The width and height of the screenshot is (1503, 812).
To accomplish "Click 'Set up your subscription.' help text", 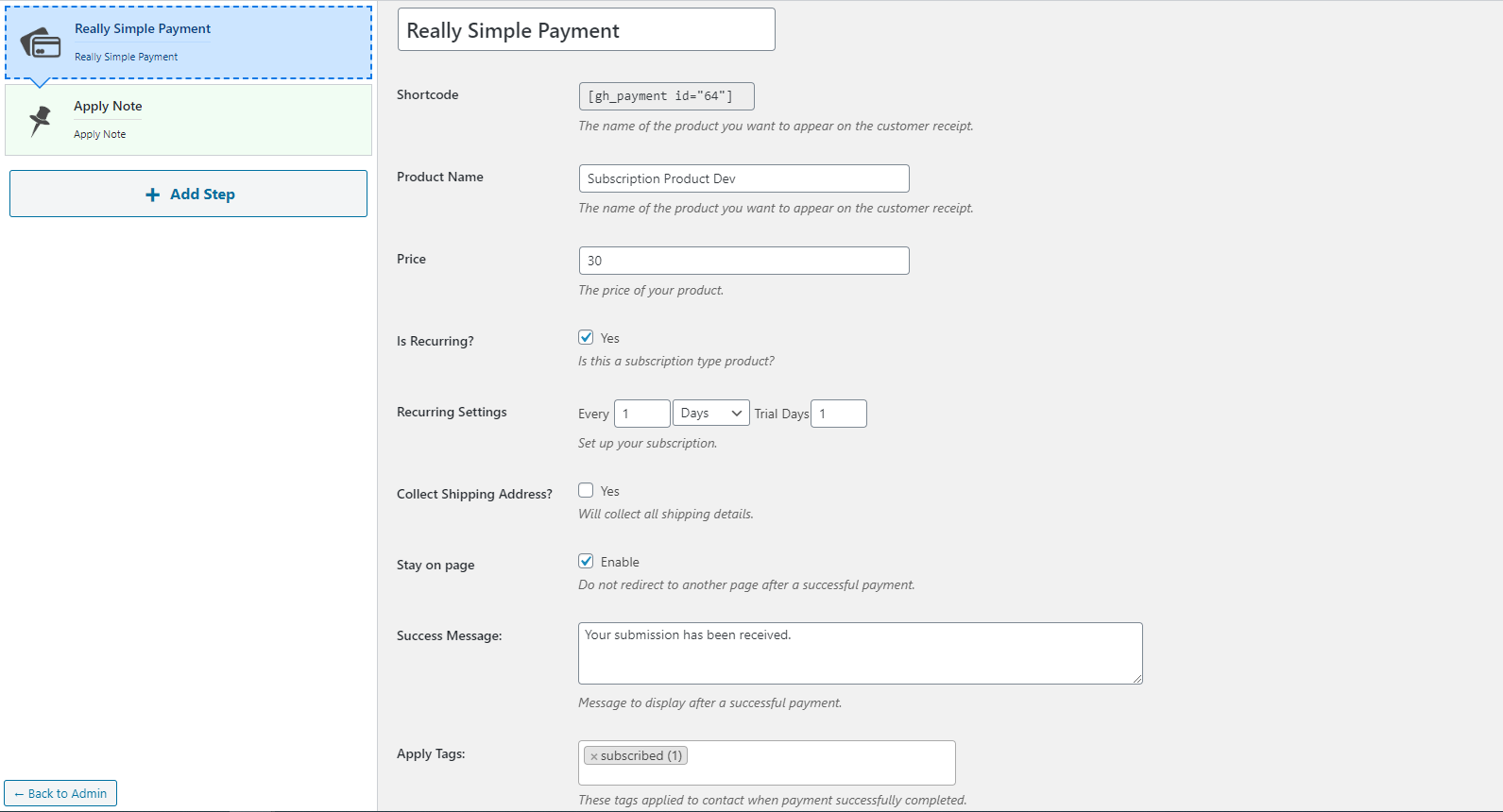I will point(647,443).
